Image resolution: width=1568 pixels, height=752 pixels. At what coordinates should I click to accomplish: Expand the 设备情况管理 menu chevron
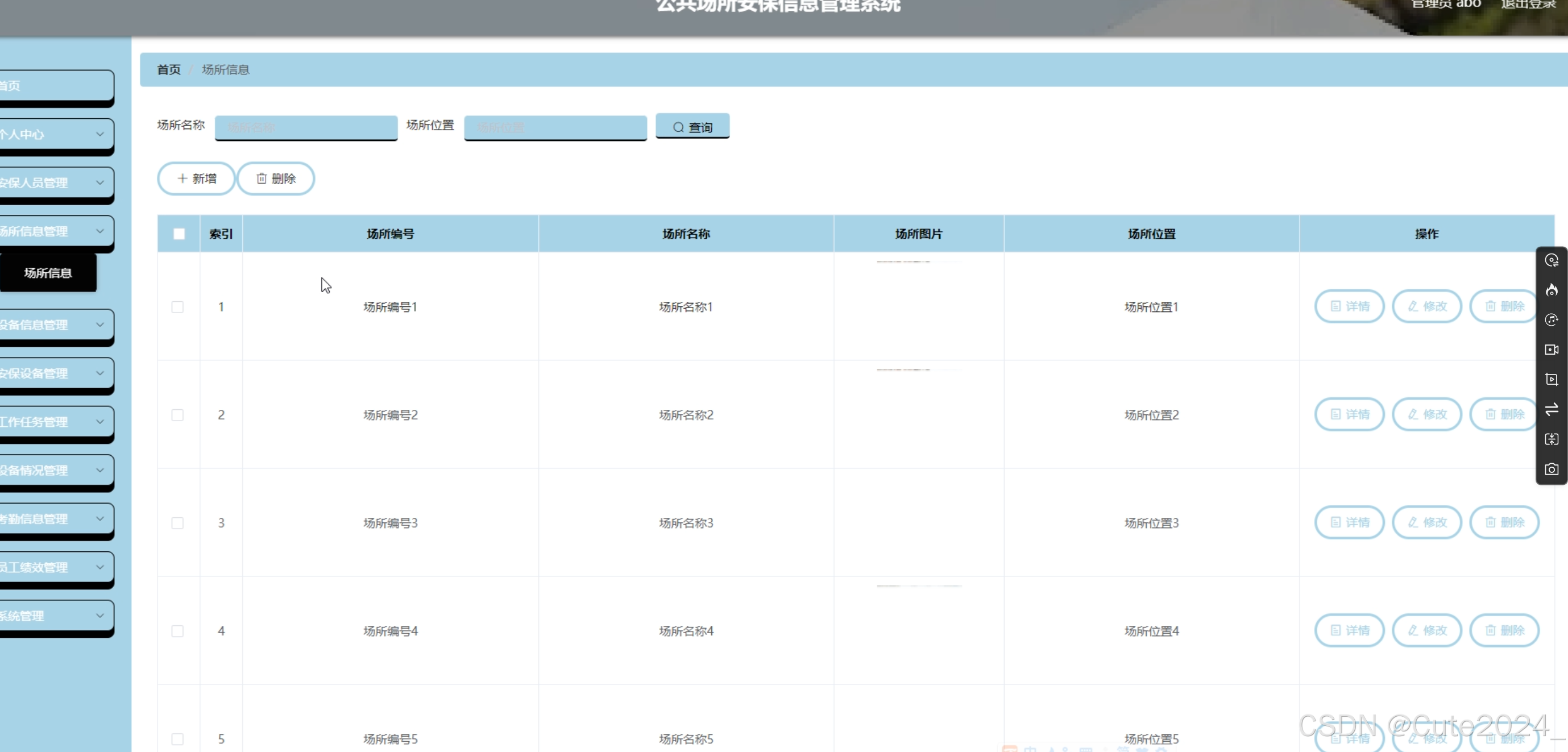[x=100, y=470]
